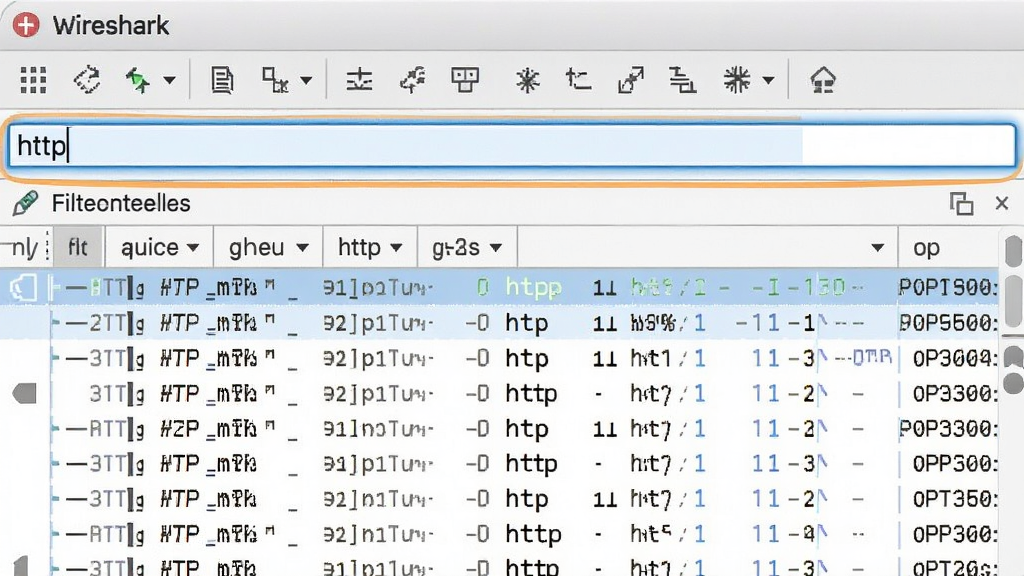Click the green 'httpp' cell in first row

(x=534, y=287)
